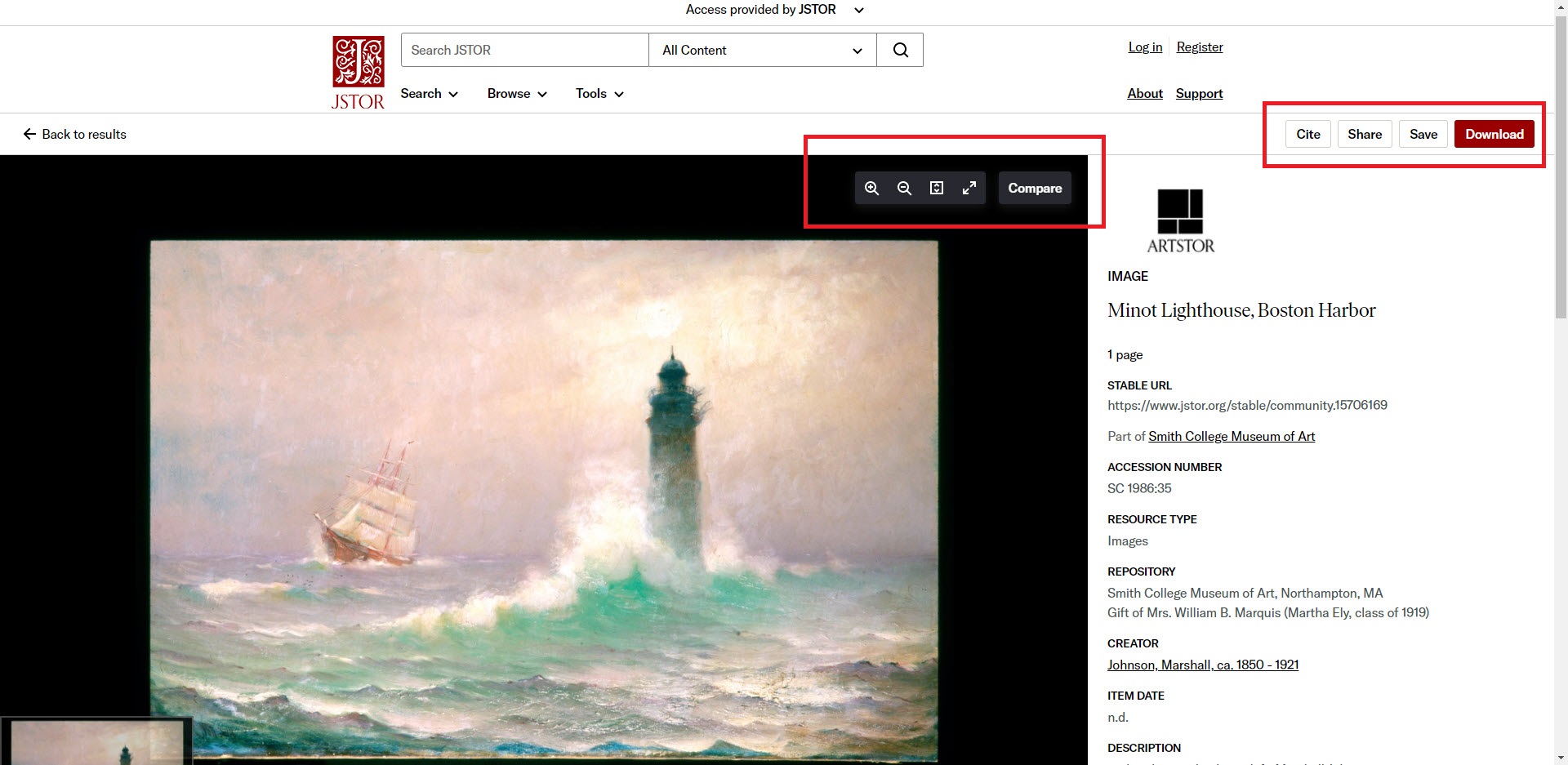Expand Access provided by JSTOR chevron
The height and width of the screenshot is (765, 1568).
pyautogui.click(x=858, y=10)
